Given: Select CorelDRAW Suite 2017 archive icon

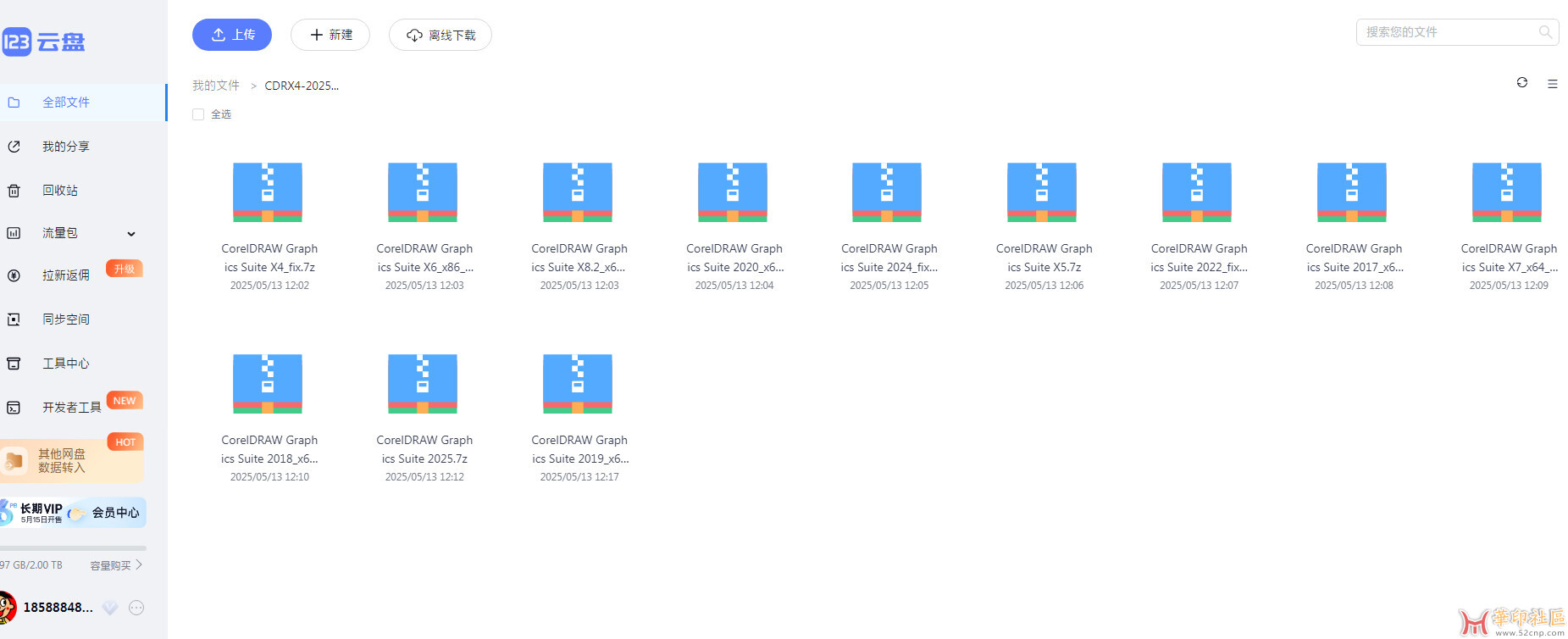Looking at the screenshot, I should [1352, 192].
